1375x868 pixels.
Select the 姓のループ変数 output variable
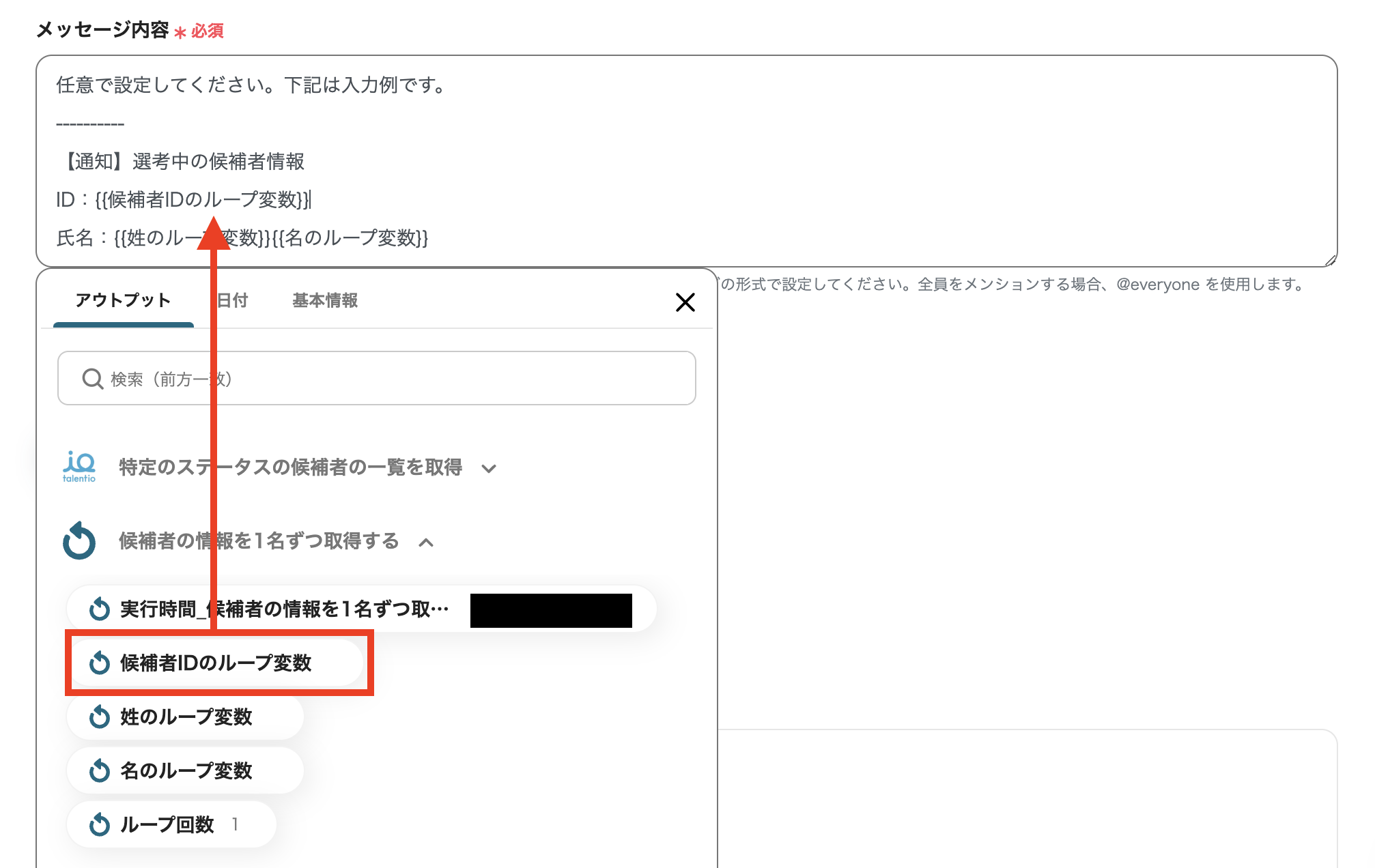[186, 717]
